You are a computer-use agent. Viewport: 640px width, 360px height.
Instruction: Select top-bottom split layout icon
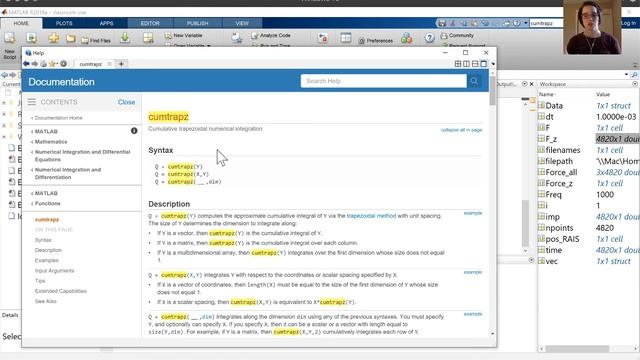(x=475, y=64)
